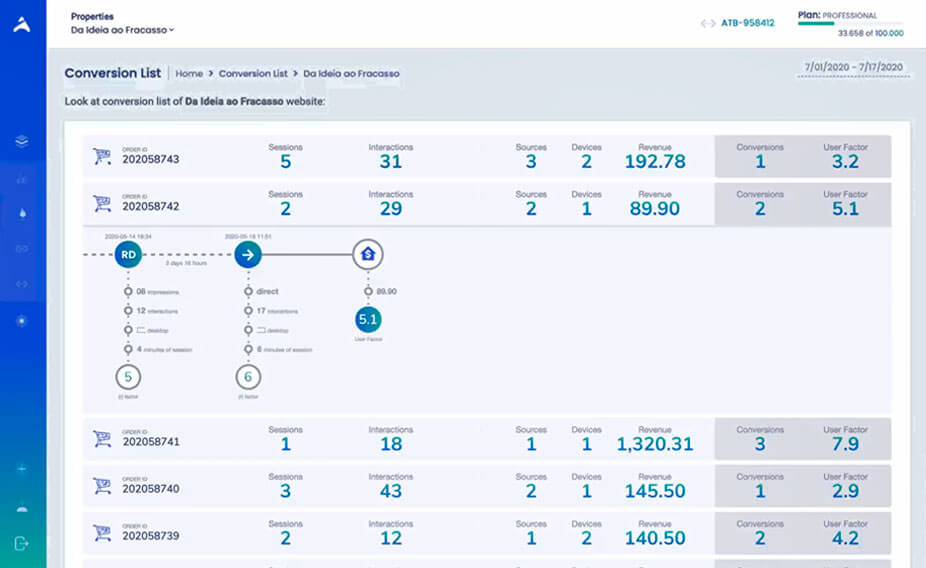Screen dimensions: 926x568
Task: Click the cart icon for order 202058743
Action: pyautogui.click(x=102, y=156)
